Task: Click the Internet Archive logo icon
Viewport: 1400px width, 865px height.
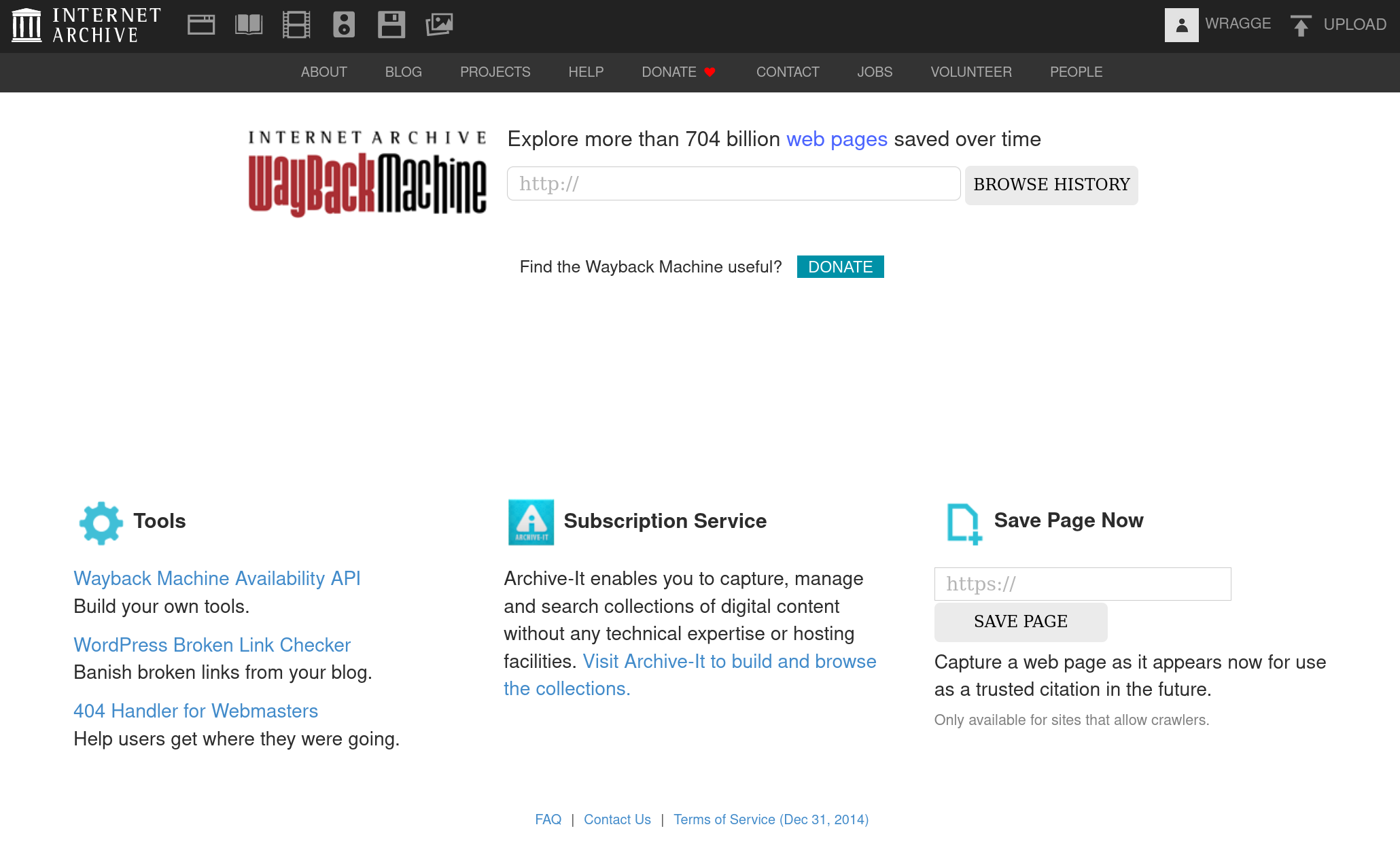Action: (x=27, y=25)
